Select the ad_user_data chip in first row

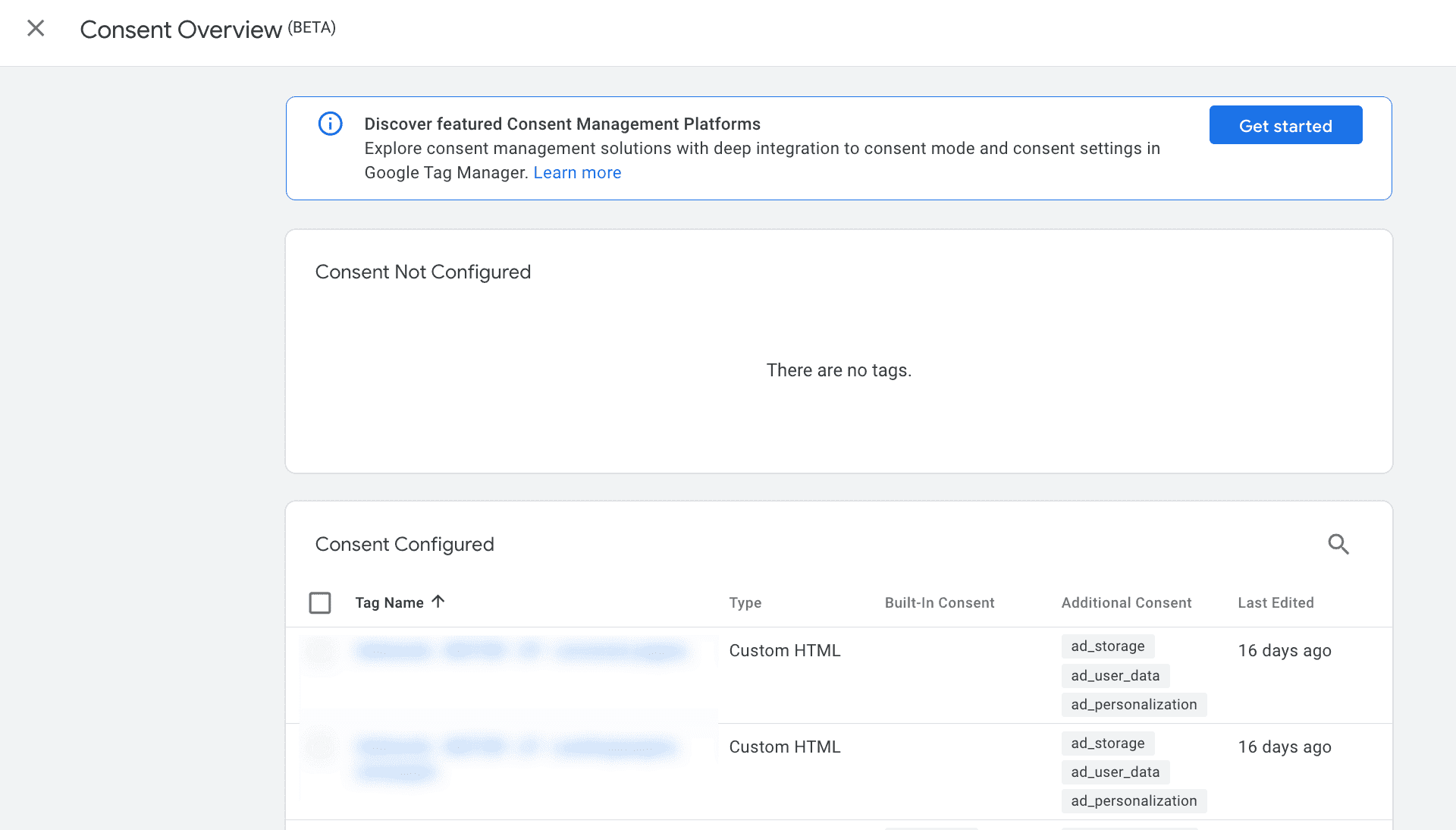1115,675
